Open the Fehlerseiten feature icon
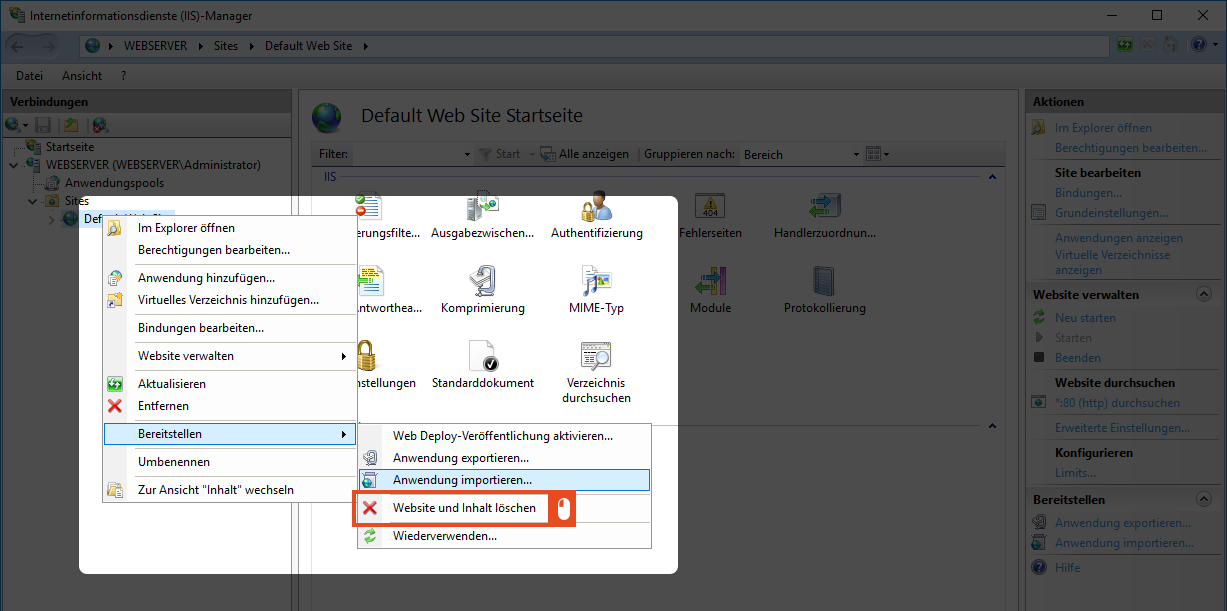Screen dimensions: 1227x611 coord(710,210)
